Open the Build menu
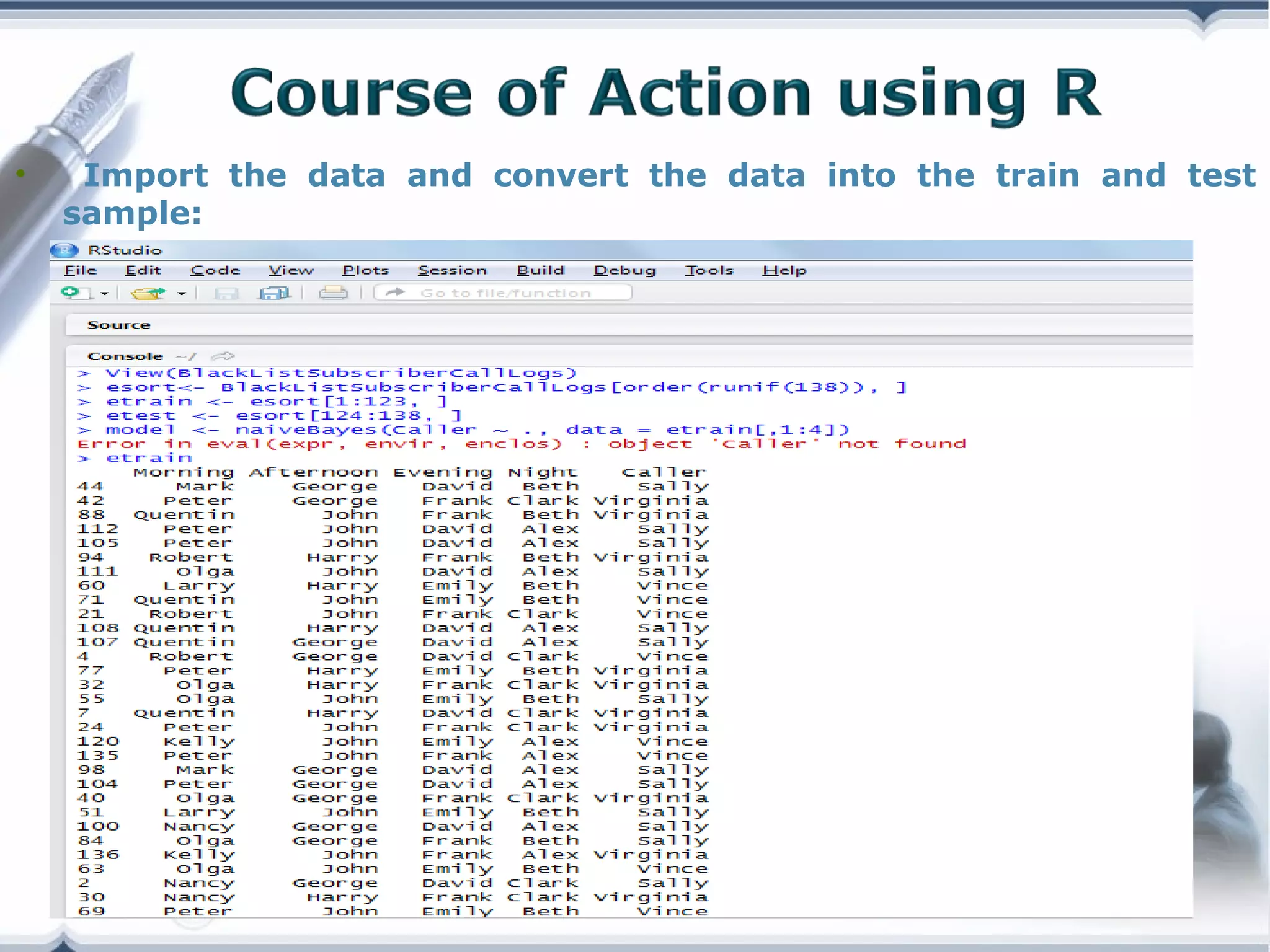Image resolution: width=1270 pixels, height=952 pixels. point(541,270)
